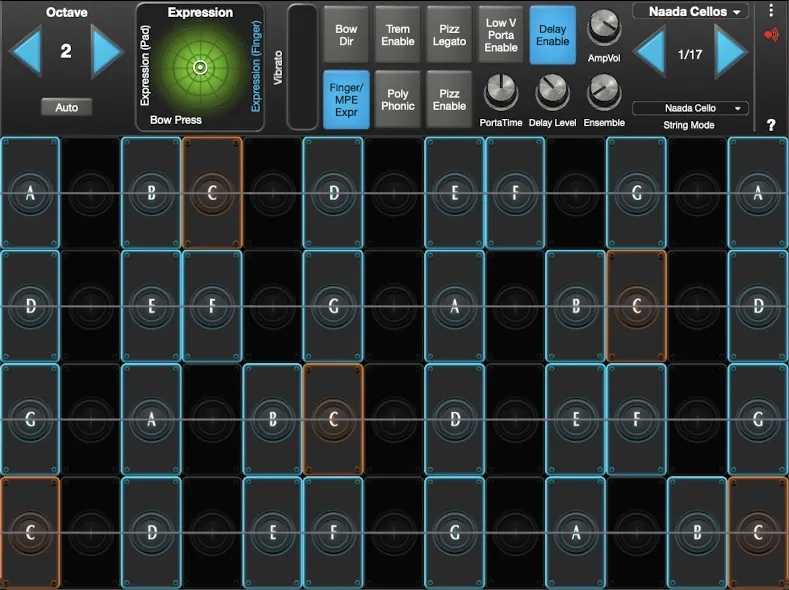
Task: Toggle Trem Enable
Action: pyautogui.click(x=398, y=35)
